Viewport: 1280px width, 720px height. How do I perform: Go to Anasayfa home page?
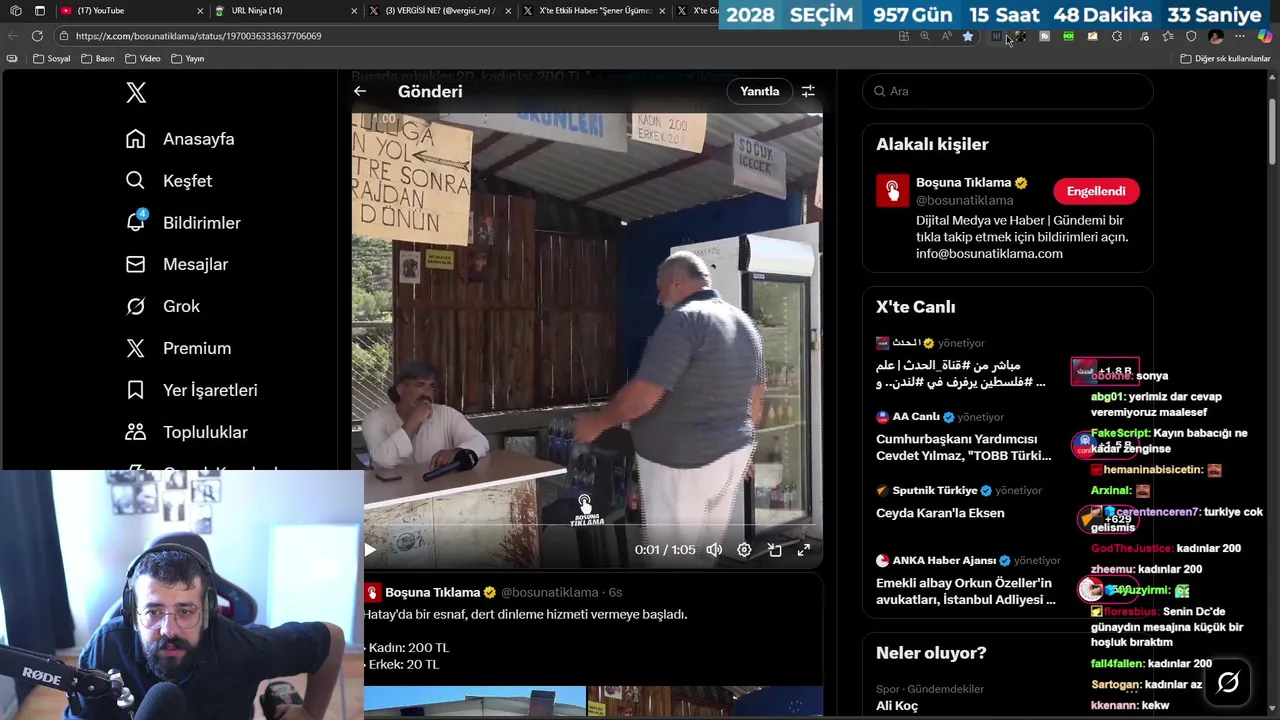180,139
